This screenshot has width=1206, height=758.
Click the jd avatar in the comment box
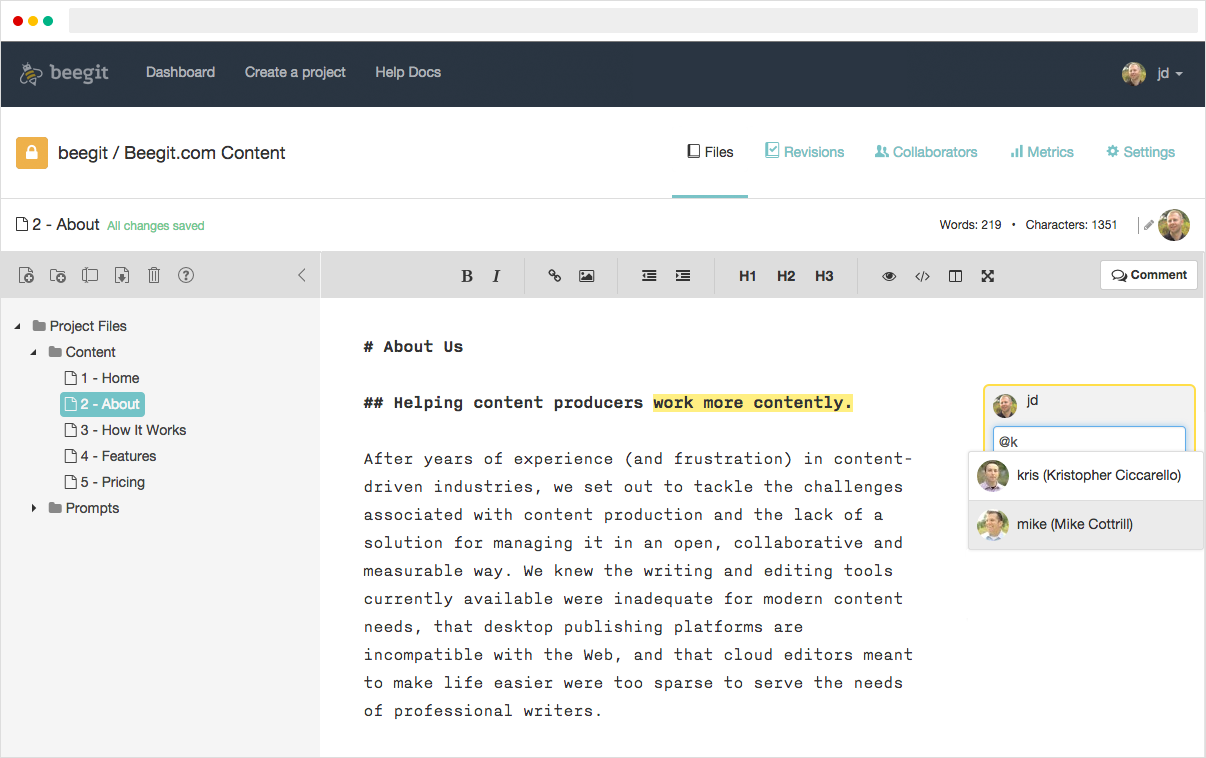point(1005,405)
